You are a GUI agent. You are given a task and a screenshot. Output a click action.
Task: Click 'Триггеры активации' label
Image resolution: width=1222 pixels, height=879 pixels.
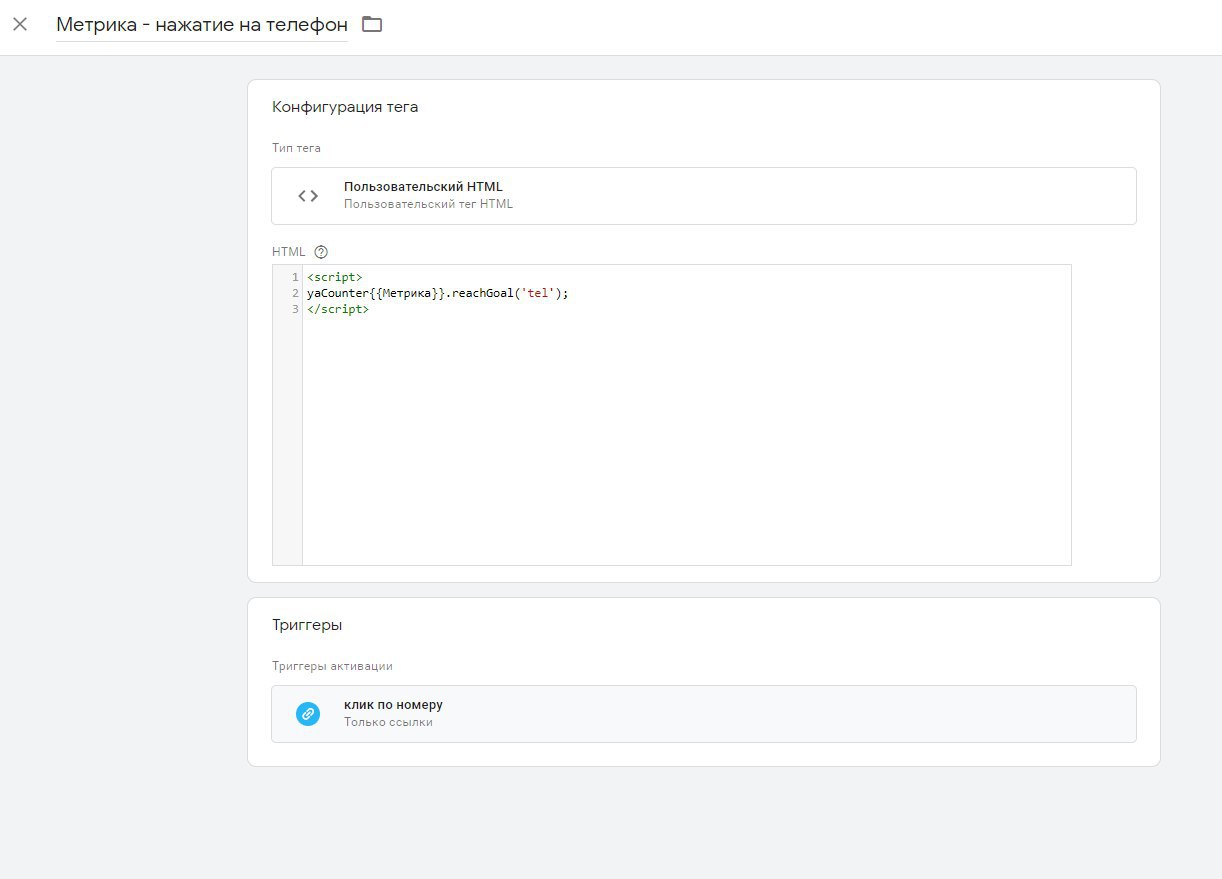pyautogui.click(x=332, y=666)
